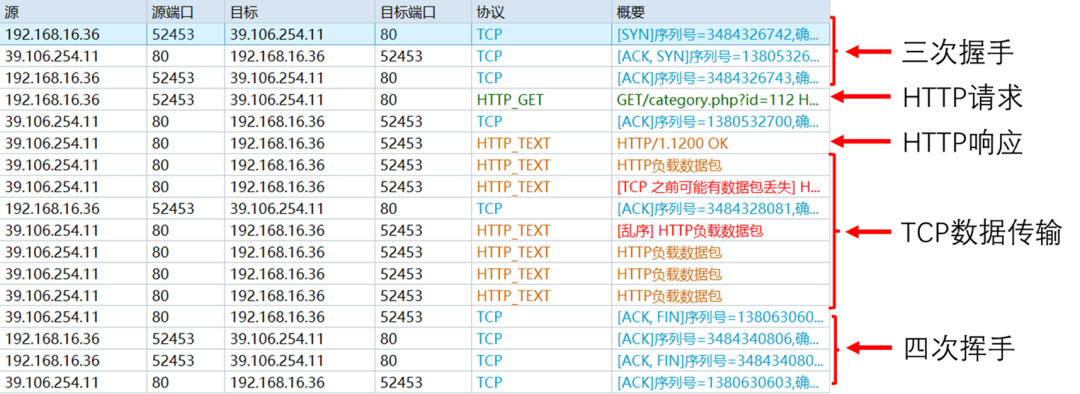Select the GET/category.php?id=112 summary cell
Screen dimensions: 1080x394
coord(720,100)
